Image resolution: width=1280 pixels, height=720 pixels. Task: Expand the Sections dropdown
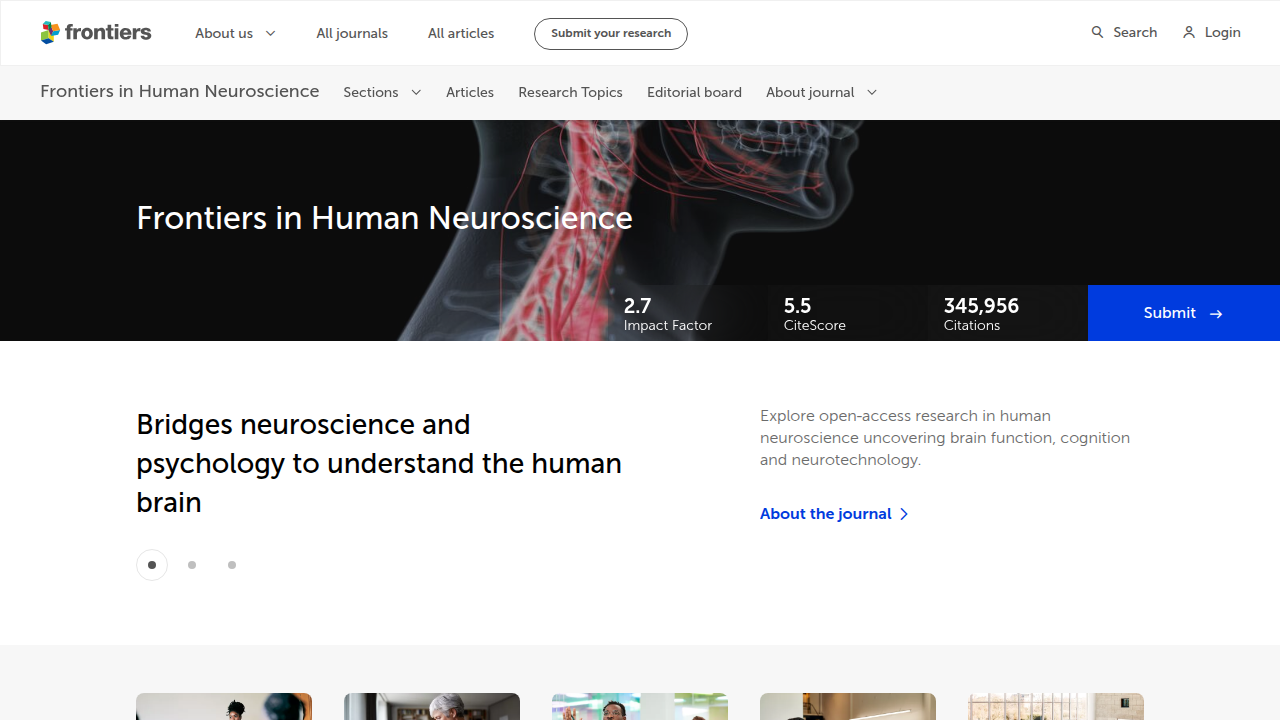tap(382, 92)
